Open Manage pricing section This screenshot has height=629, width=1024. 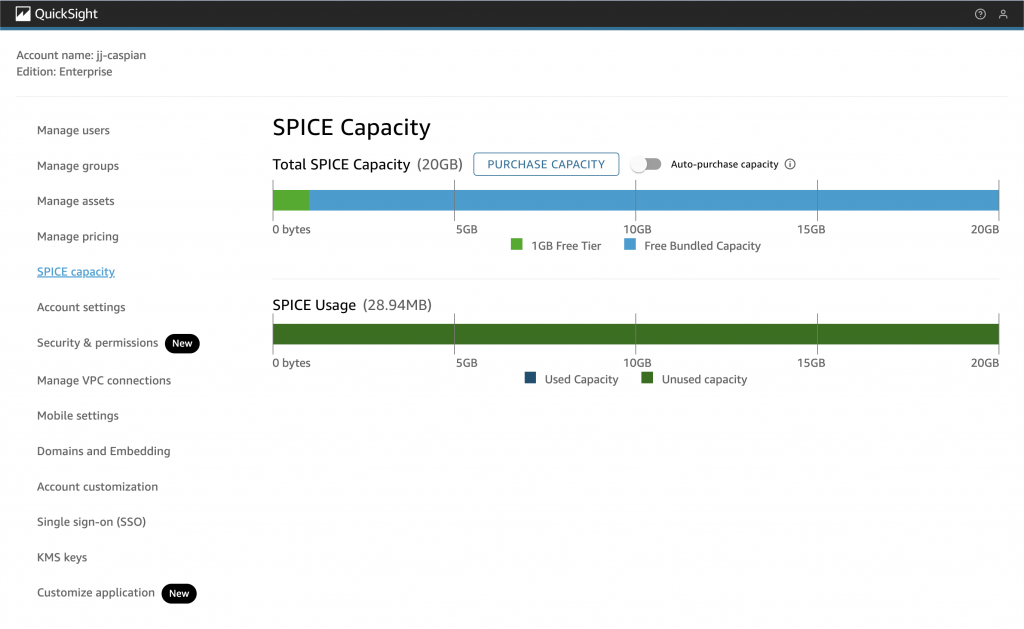[x=78, y=237]
